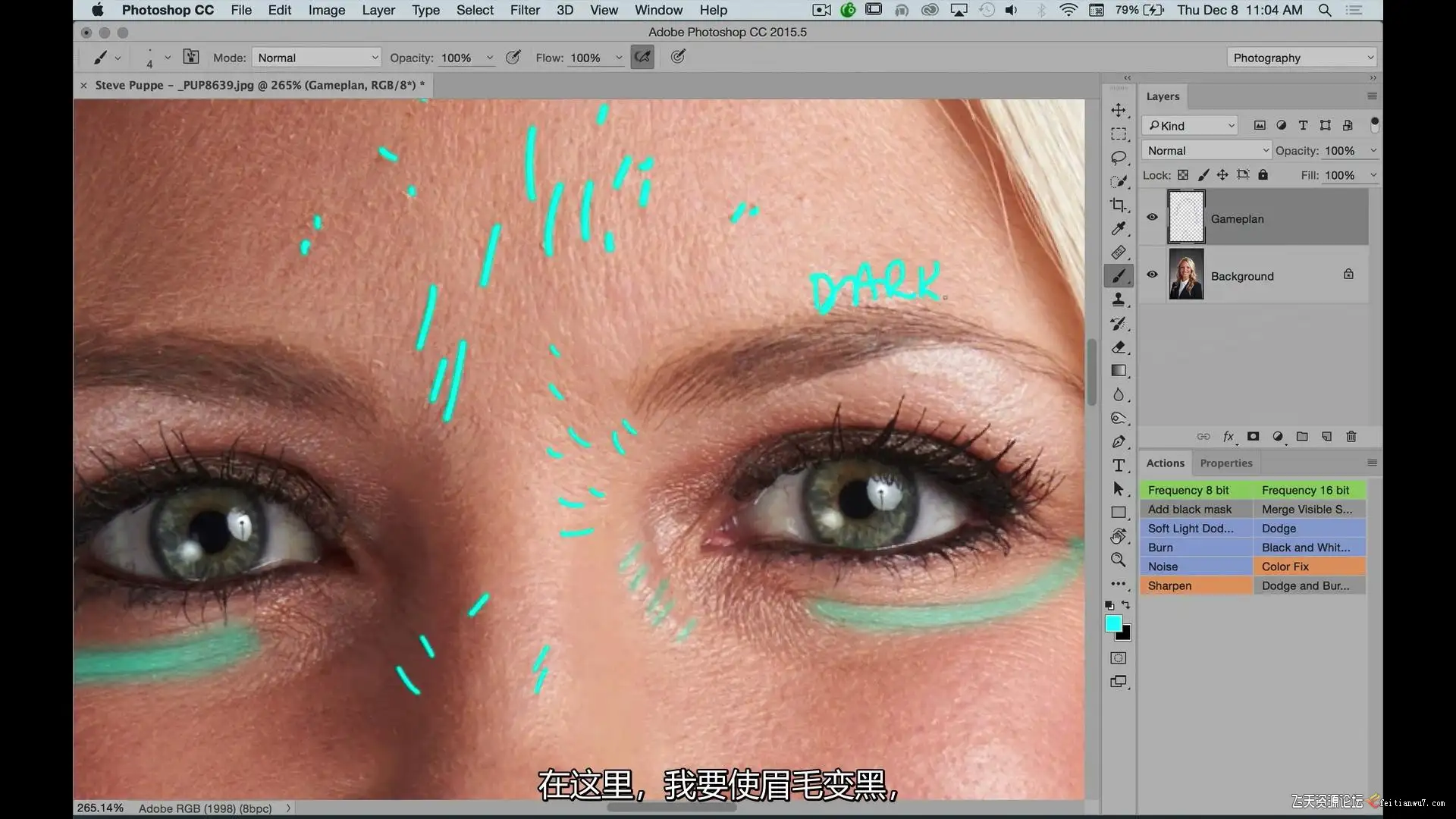Expand the layer blend mode dropdown
1456x819 pixels.
(1207, 151)
